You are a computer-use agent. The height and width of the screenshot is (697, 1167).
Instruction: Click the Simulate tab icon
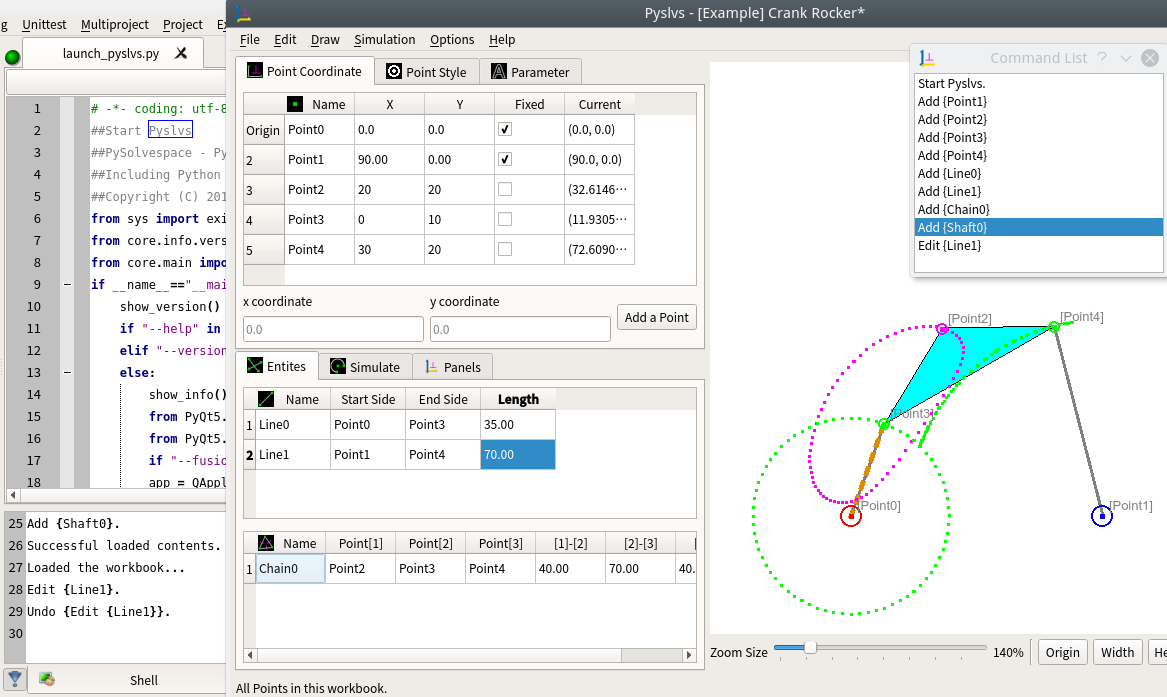pyautogui.click(x=338, y=366)
